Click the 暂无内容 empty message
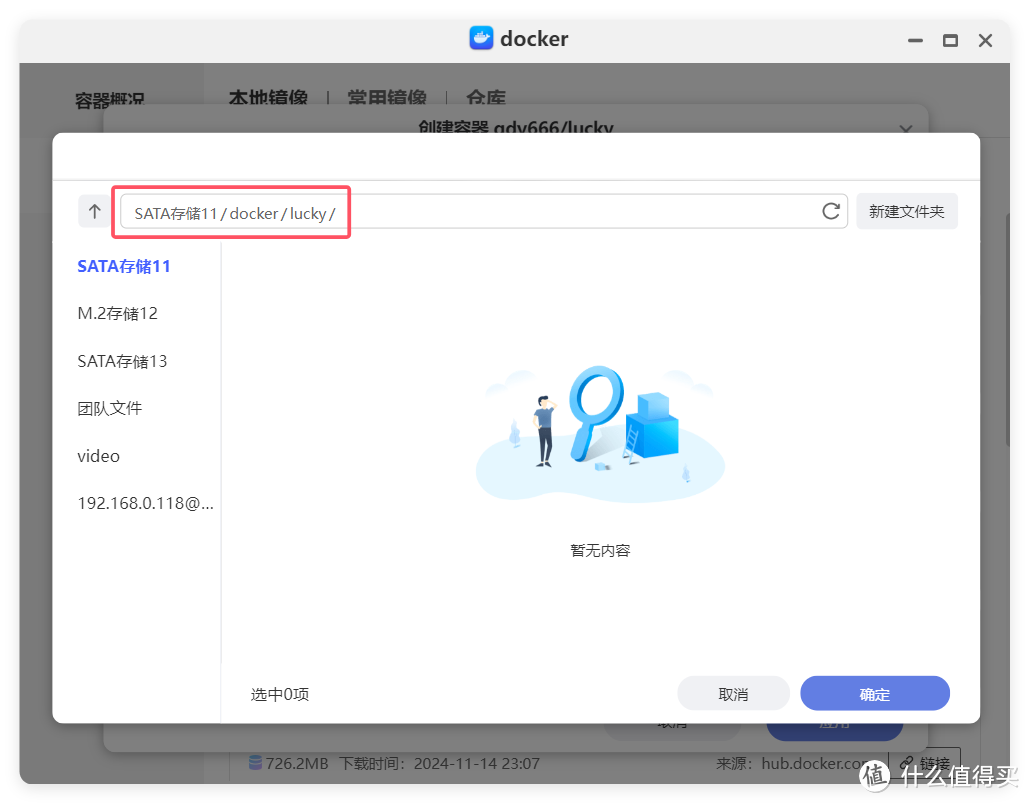 coord(600,550)
